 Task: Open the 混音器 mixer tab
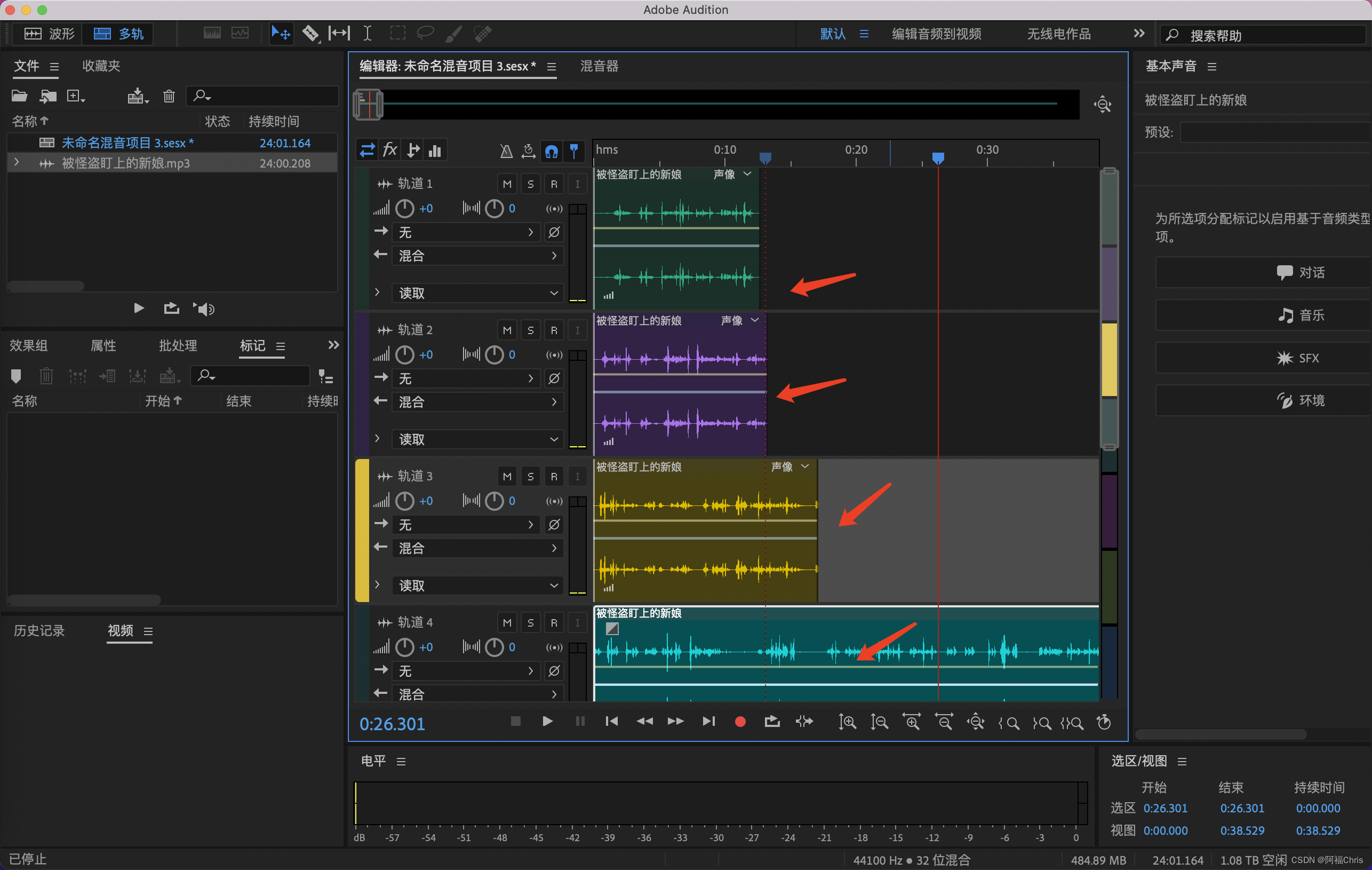[x=600, y=66]
